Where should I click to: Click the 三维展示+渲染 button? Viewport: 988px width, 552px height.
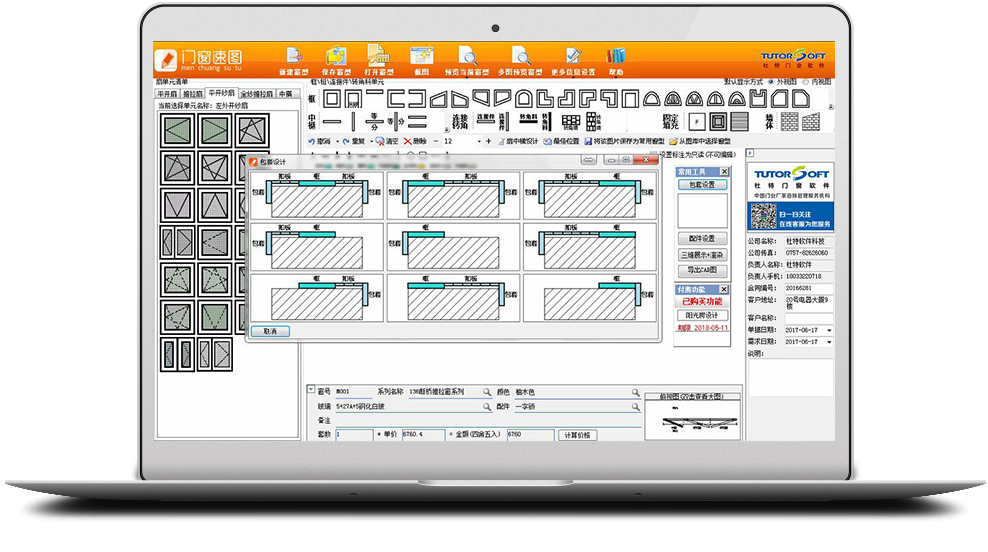703,255
